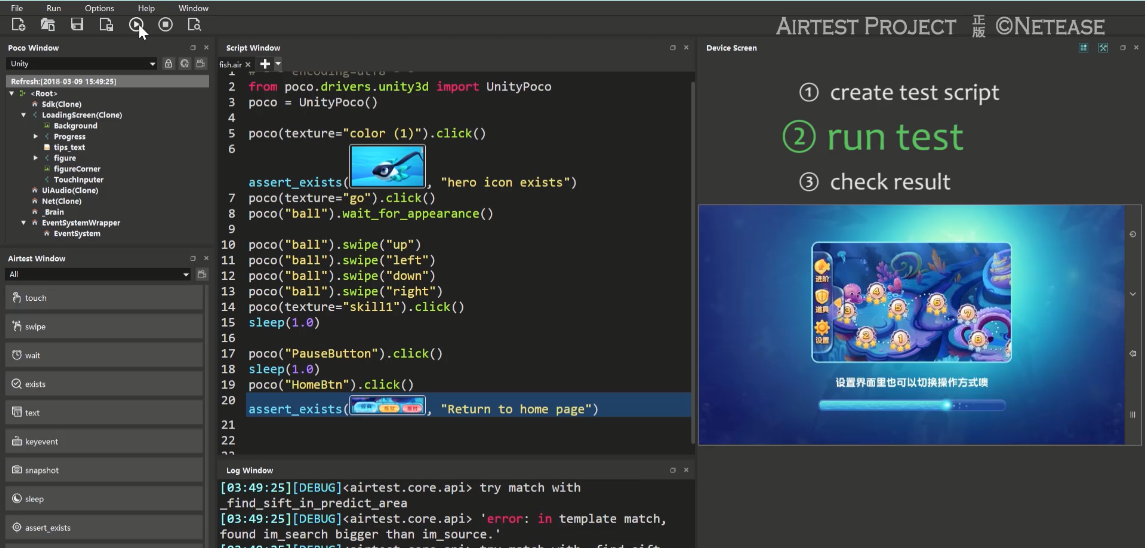Screen dimensions: 1145x548
Task: Open the All filter dropdown in Airtest Window
Action: 98,274
